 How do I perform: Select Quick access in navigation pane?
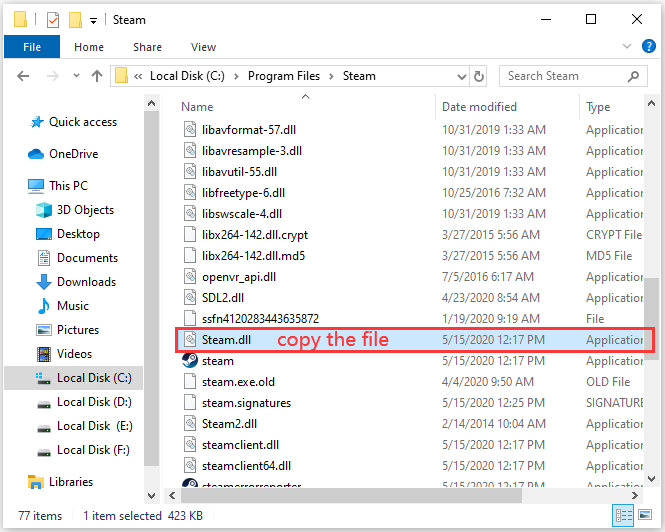(x=73, y=122)
